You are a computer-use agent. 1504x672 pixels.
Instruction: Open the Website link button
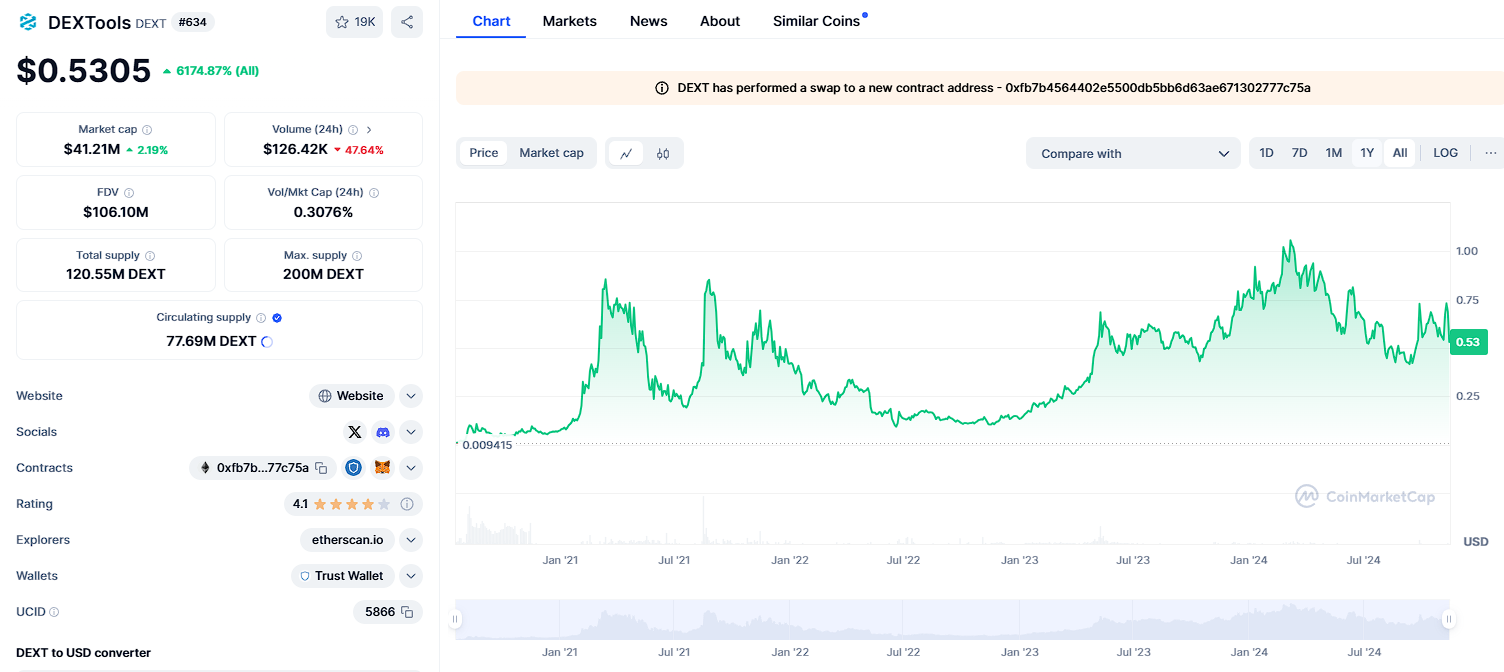352,396
